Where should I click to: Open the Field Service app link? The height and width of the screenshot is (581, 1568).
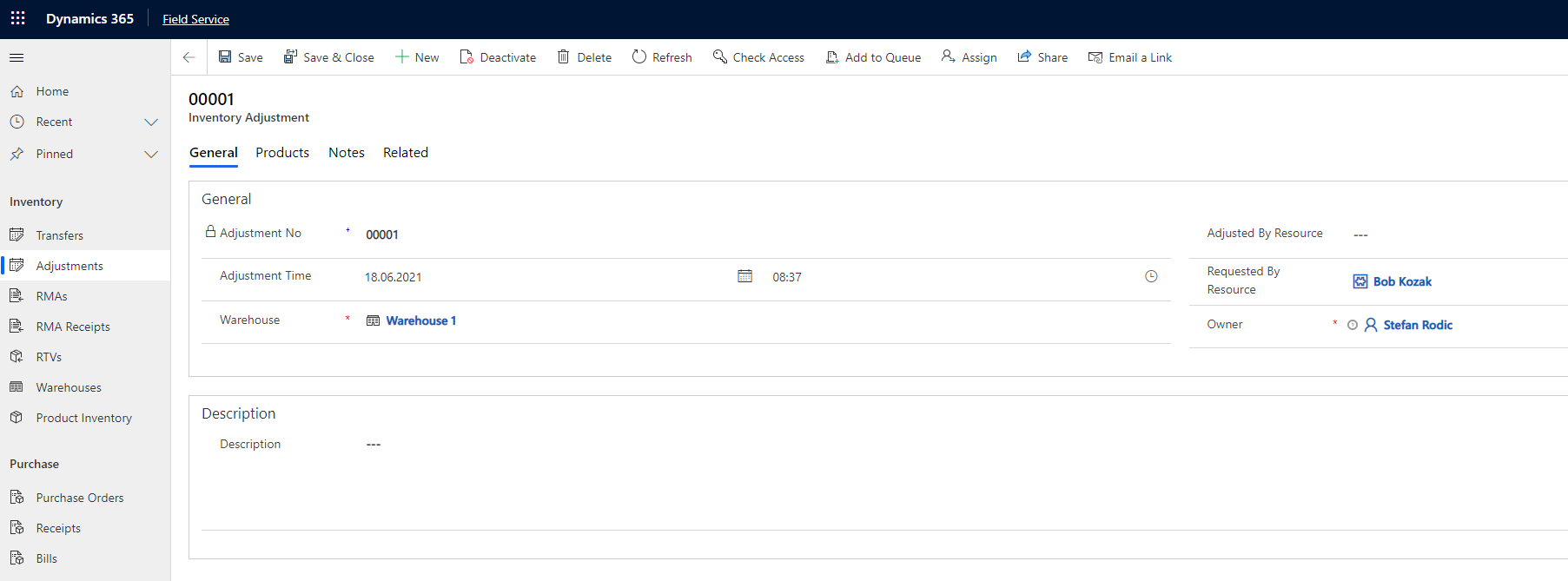tap(195, 19)
